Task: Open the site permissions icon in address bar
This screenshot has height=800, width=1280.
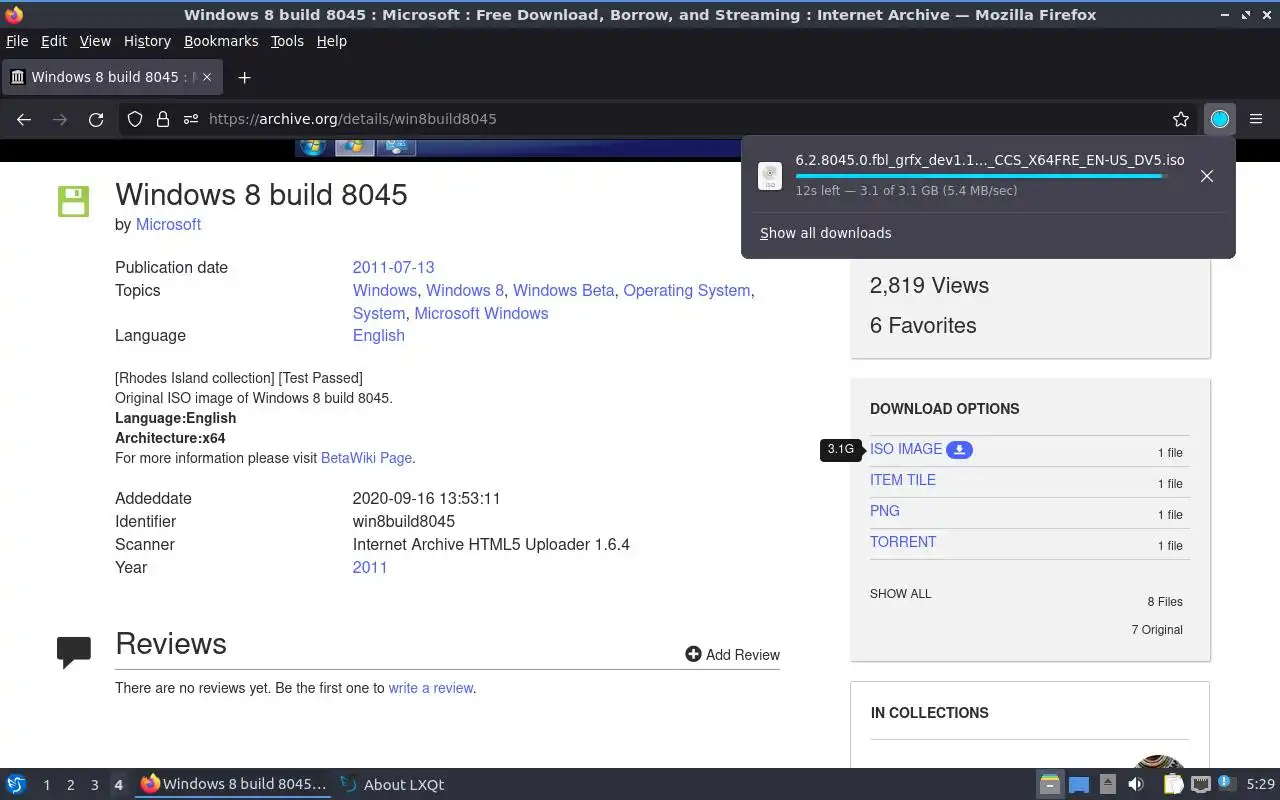Action: (x=191, y=119)
